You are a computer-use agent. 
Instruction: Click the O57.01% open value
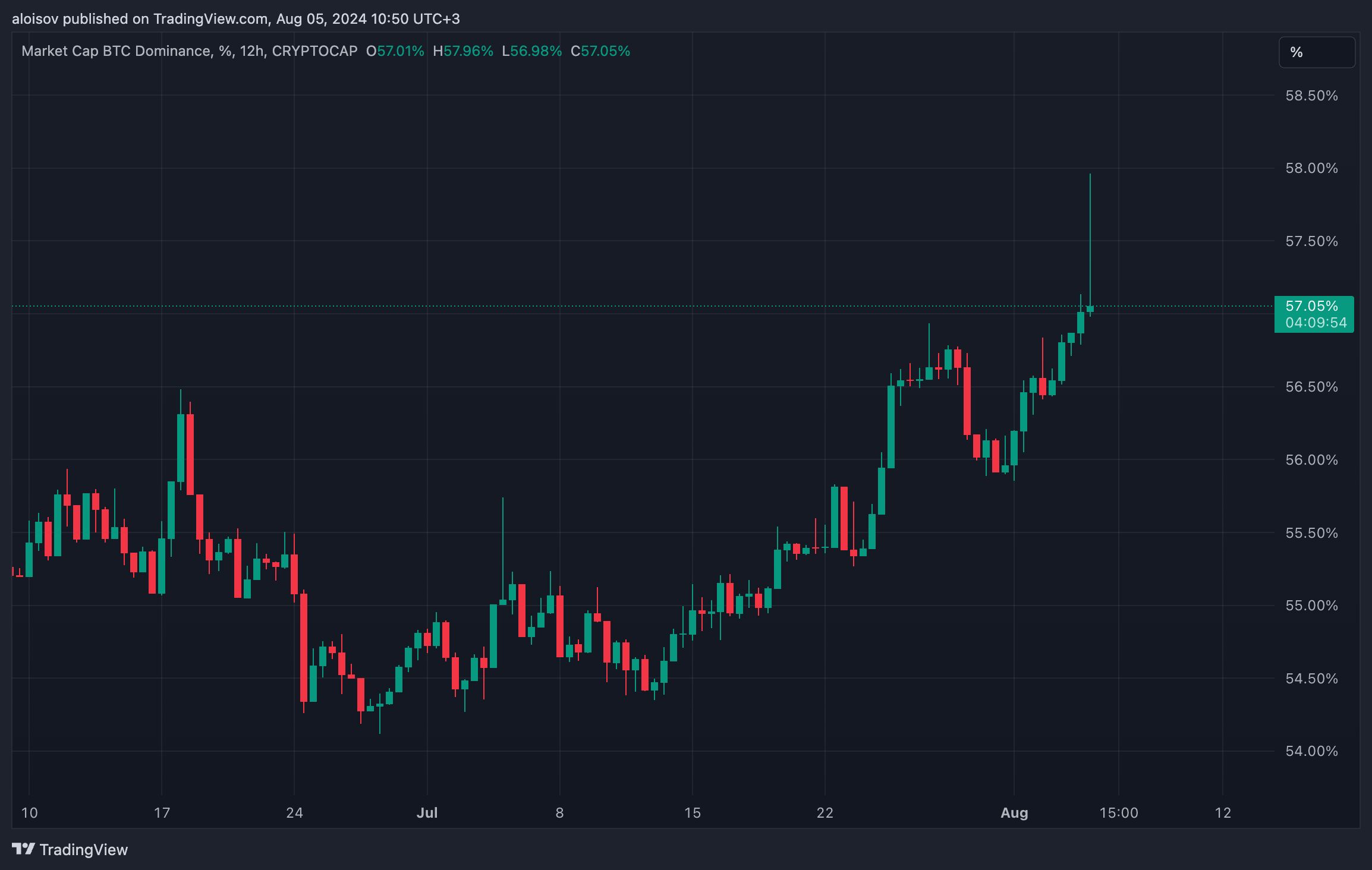395,51
